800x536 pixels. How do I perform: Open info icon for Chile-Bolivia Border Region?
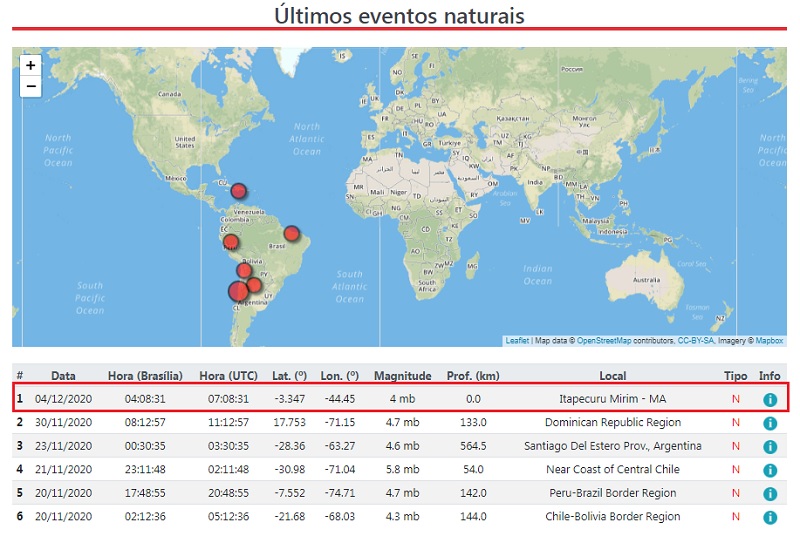tap(769, 517)
